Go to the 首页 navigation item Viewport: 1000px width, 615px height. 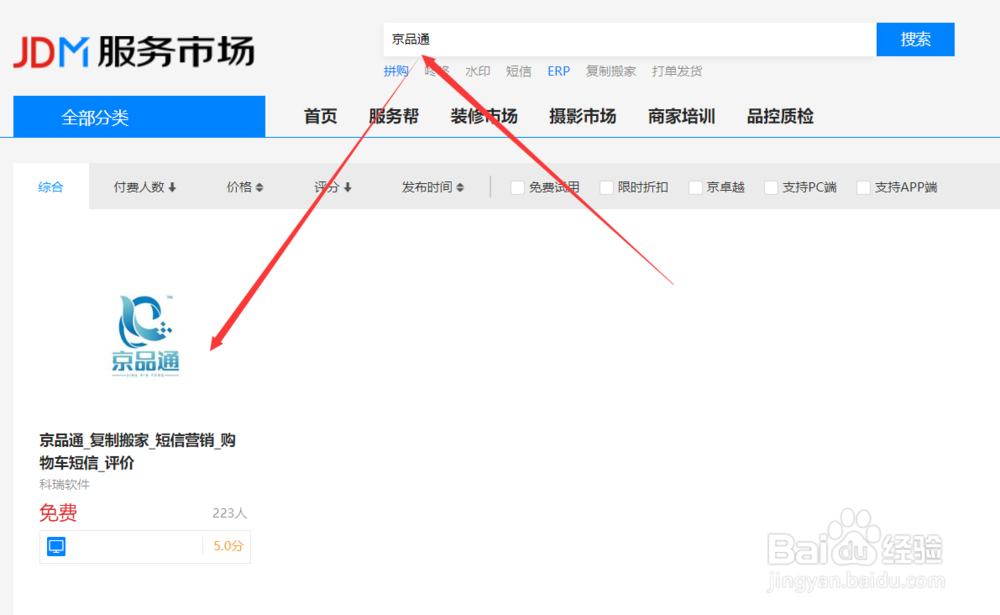(x=320, y=116)
